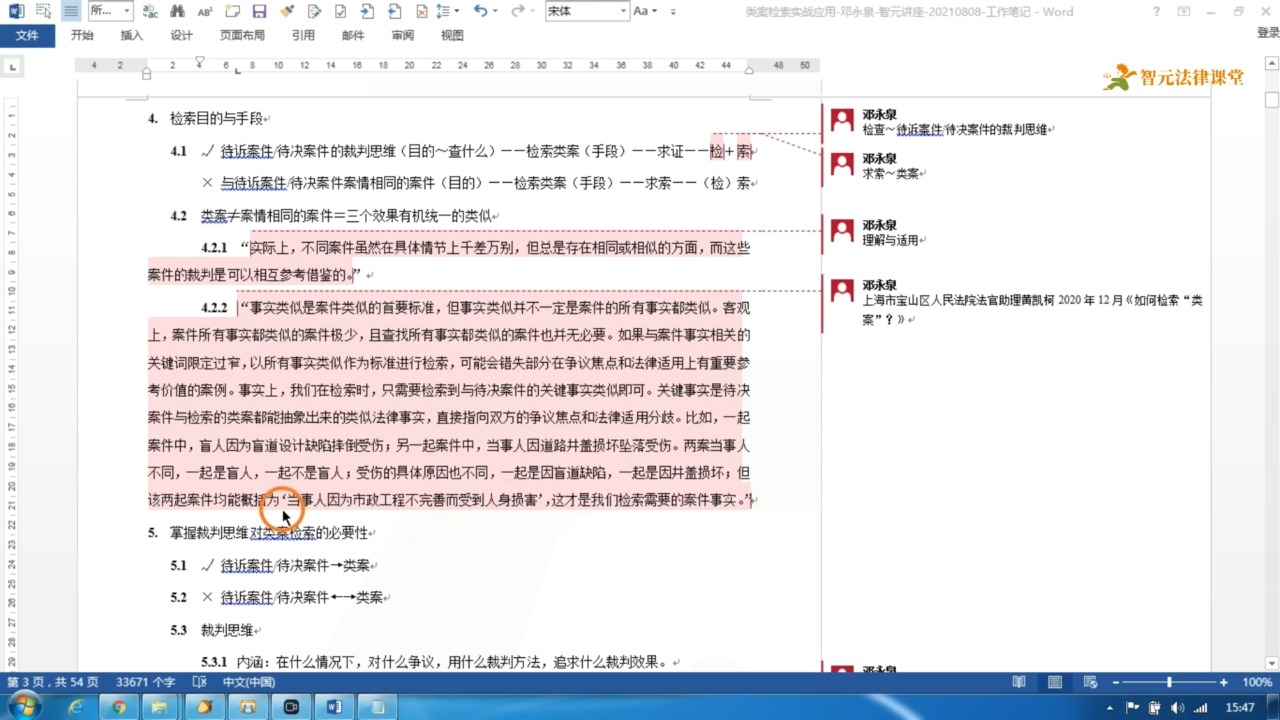Zoom out with minus button
The width and height of the screenshot is (1280, 720).
click(x=1116, y=682)
